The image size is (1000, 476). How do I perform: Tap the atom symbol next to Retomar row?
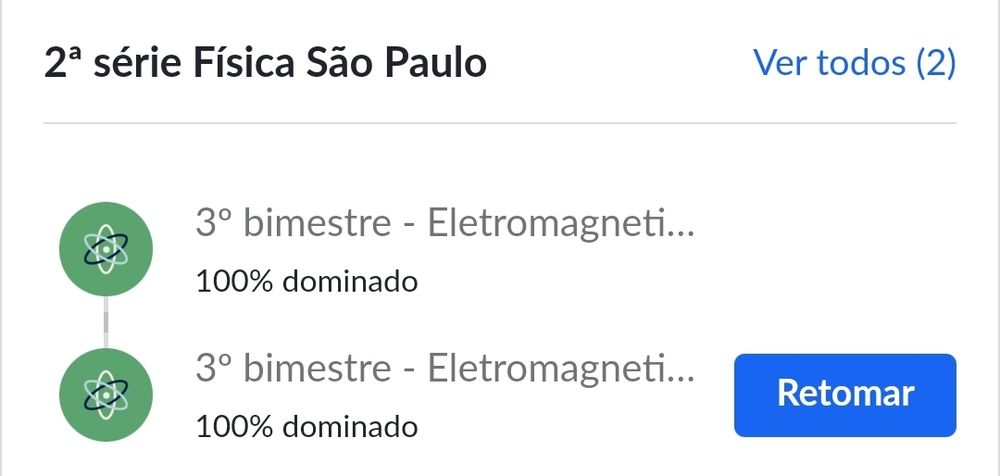tap(105, 394)
